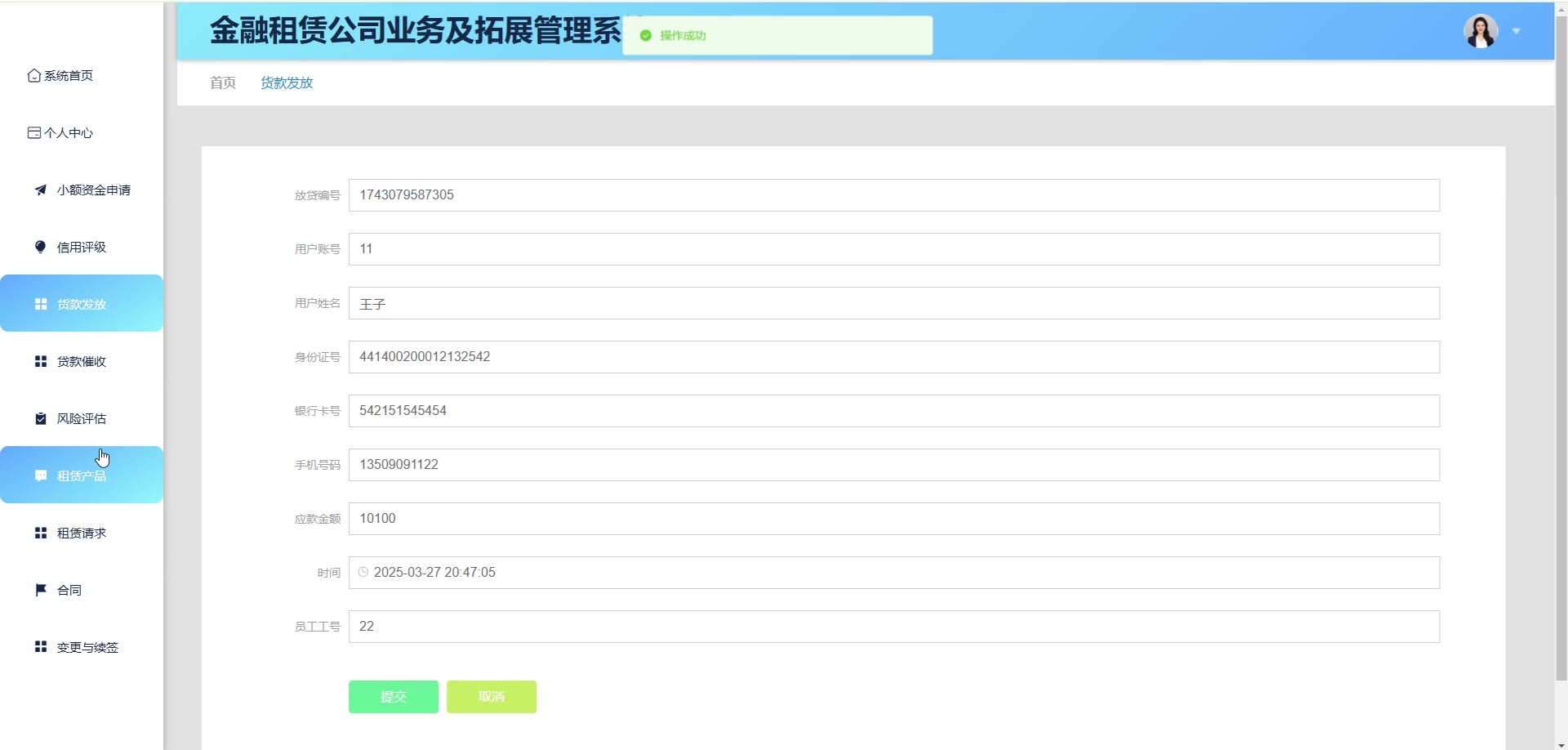
Task: Open the 系统首页 menu item
Action: (x=82, y=76)
